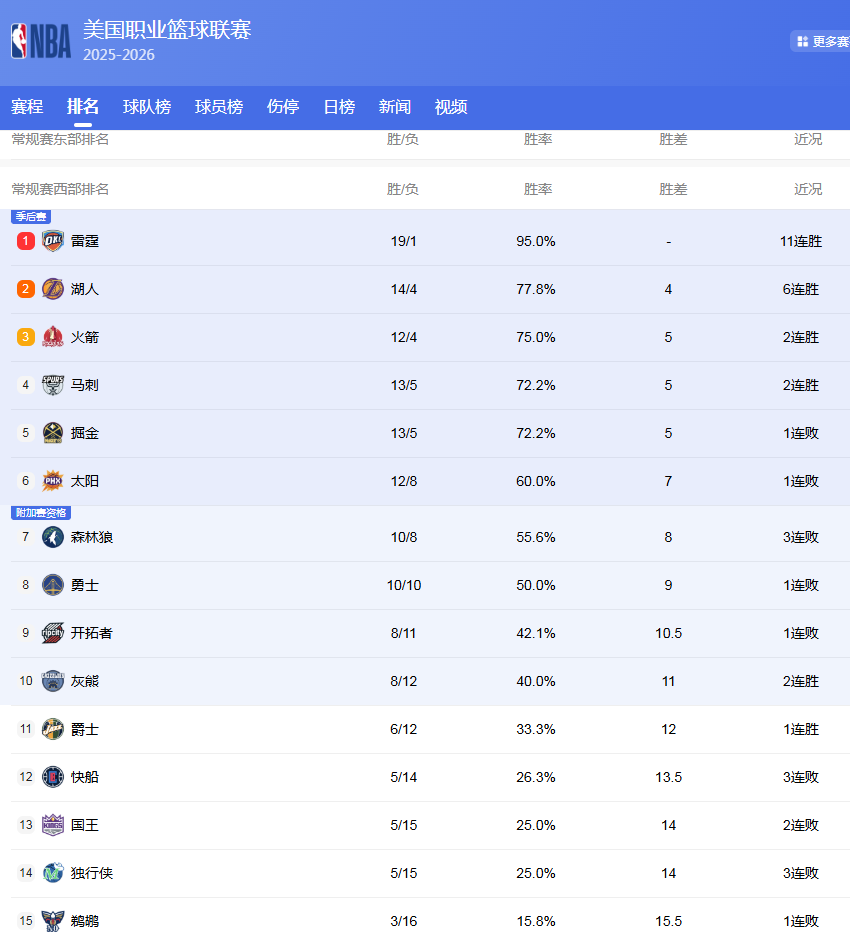Select the 伤停 tab
Image resolution: width=850 pixels, height=945 pixels.
click(282, 107)
